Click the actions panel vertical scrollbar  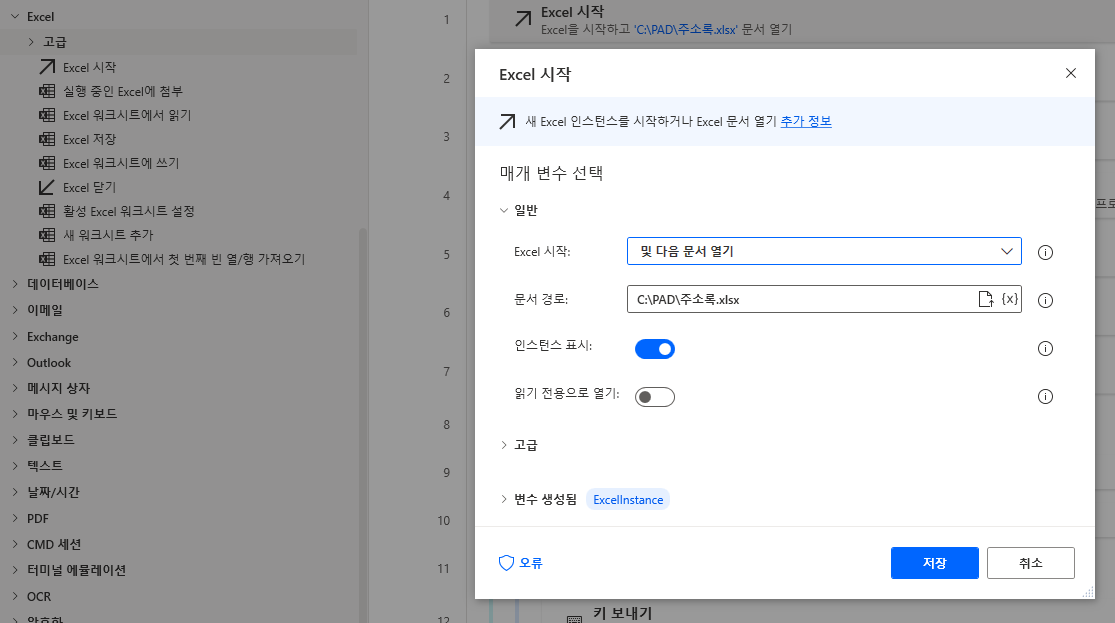click(363, 427)
